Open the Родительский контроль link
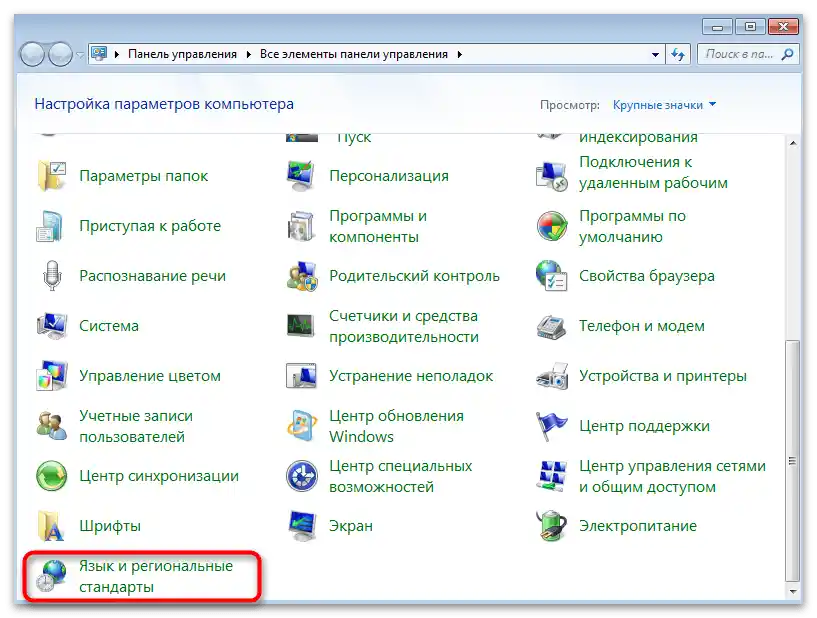Viewport: 817px width, 618px height. coord(414,276)
